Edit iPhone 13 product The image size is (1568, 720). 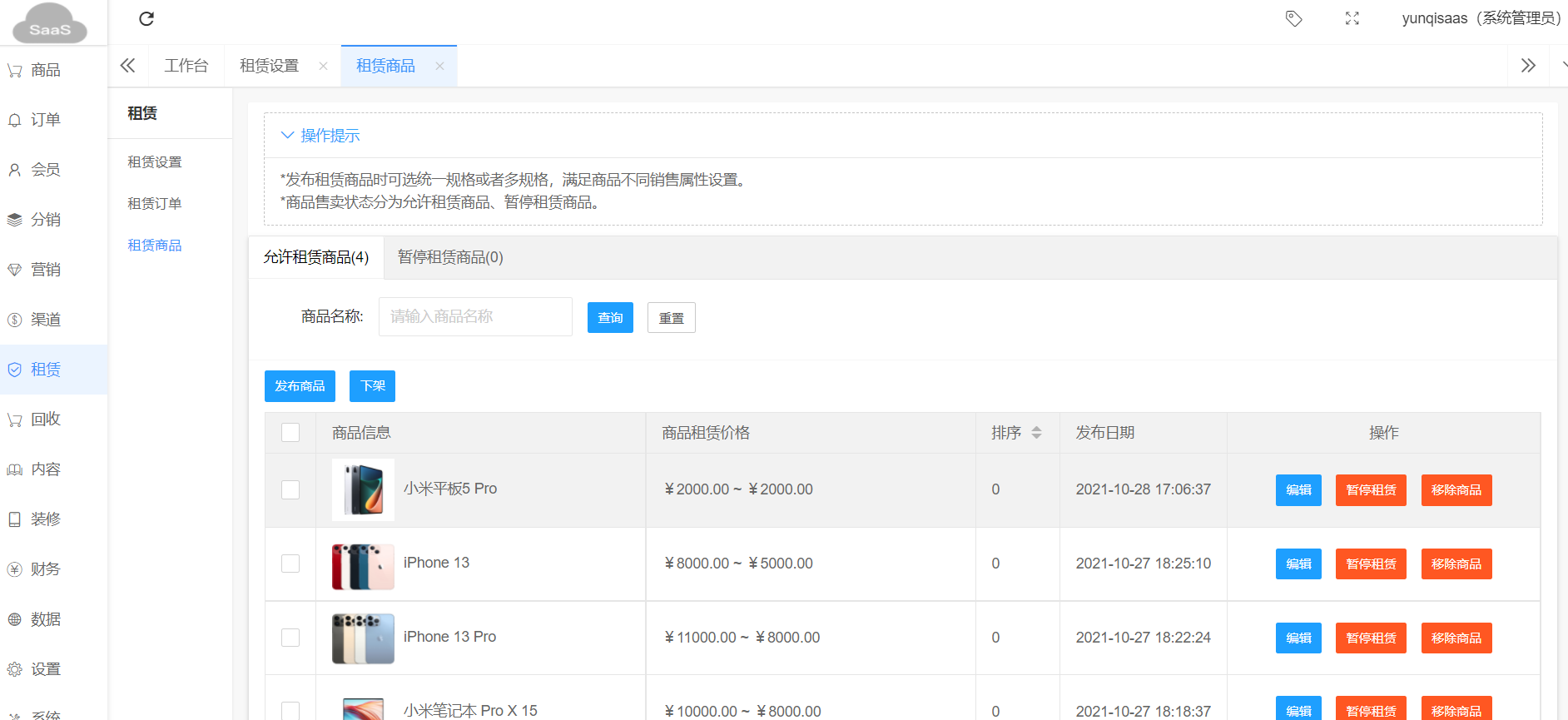point(1298,564)
